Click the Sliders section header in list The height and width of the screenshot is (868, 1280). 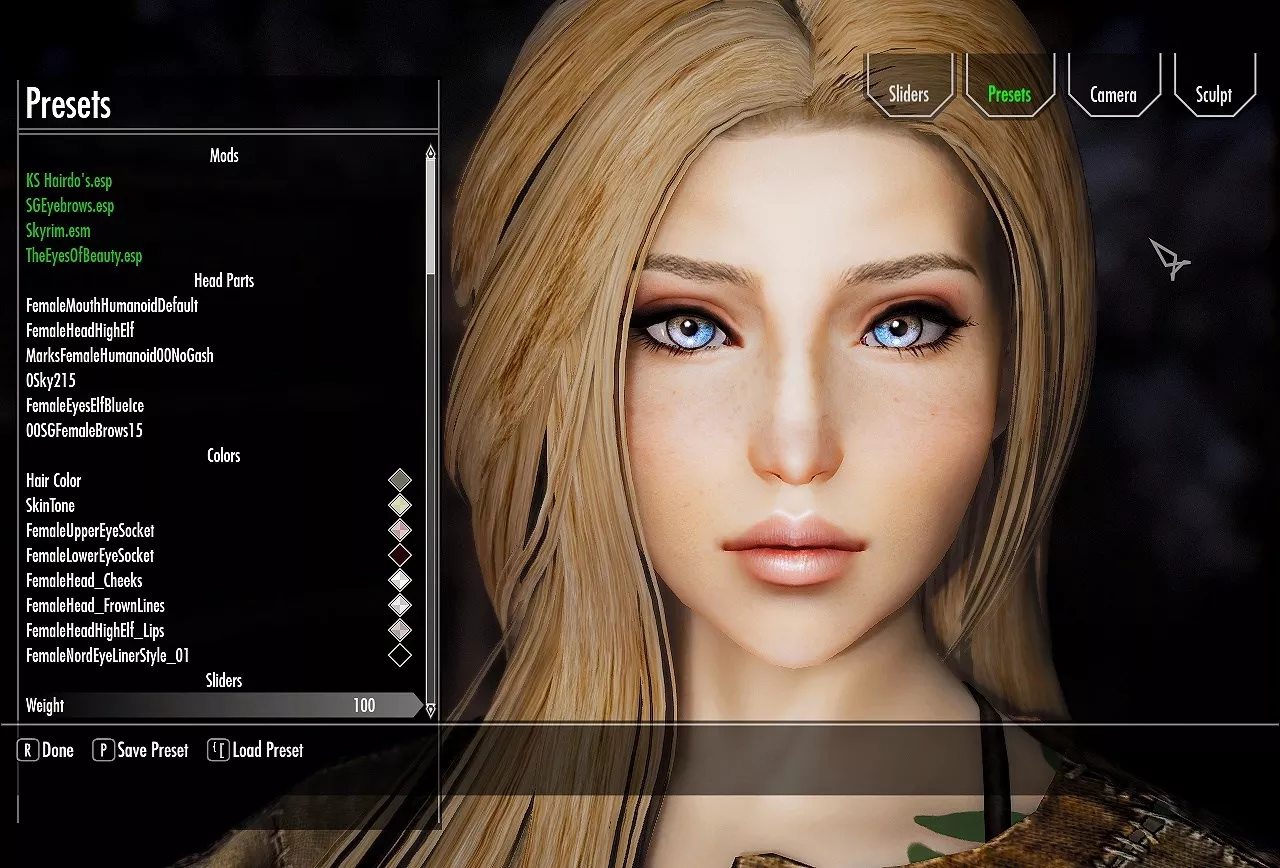[224, 681]
